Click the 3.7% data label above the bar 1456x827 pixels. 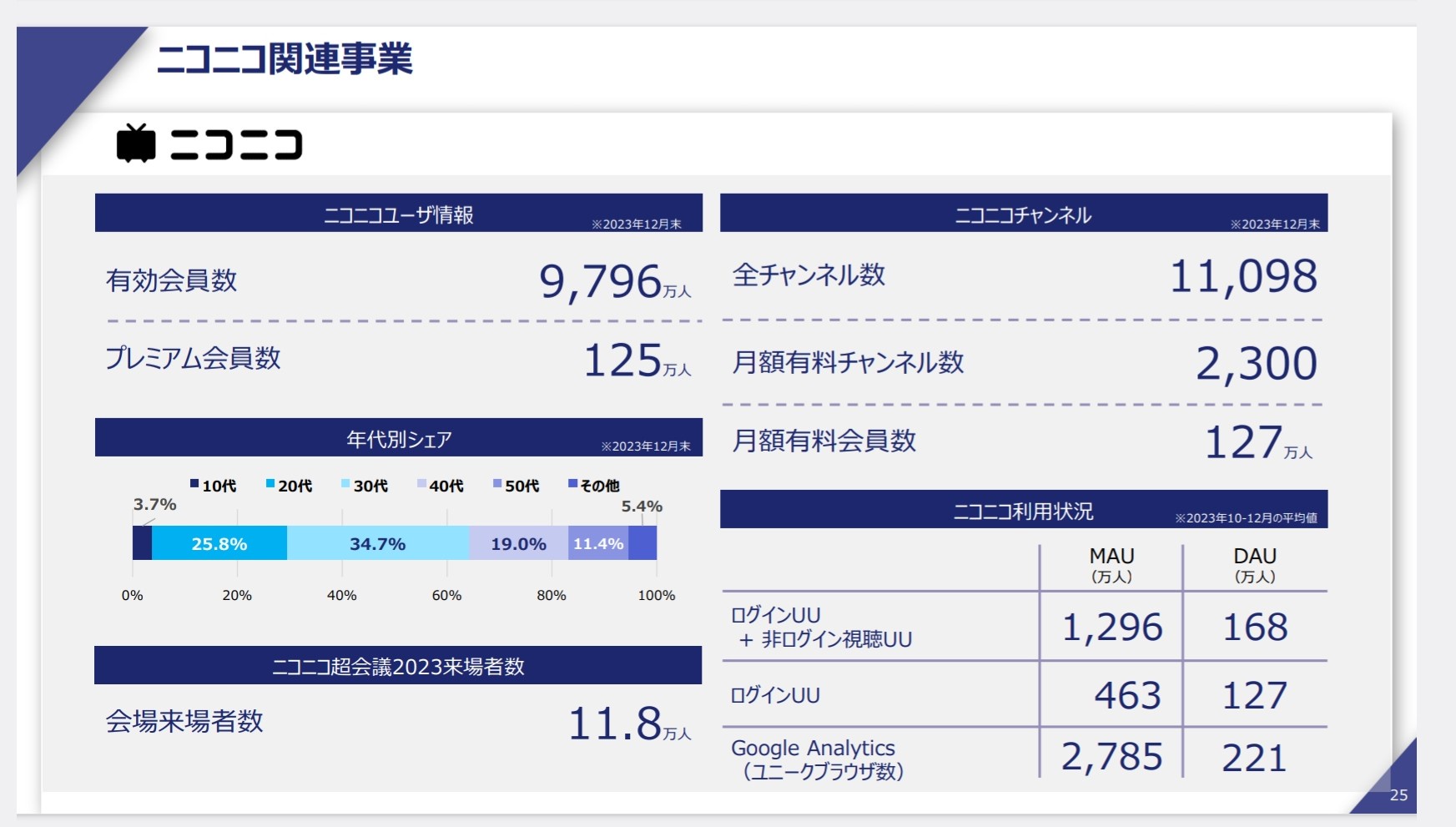[x=154, y=504]
